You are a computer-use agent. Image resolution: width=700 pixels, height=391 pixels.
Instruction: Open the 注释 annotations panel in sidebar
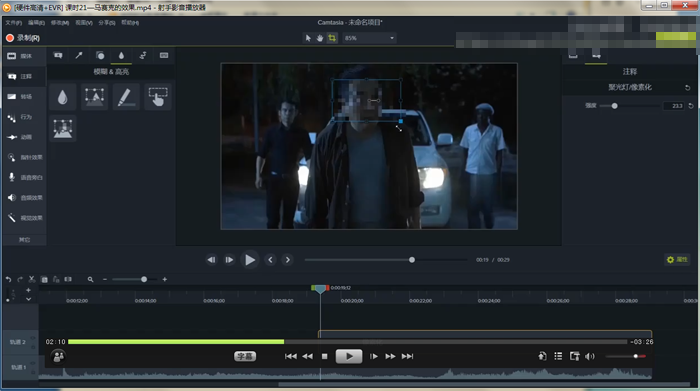[x=24, y=76]
